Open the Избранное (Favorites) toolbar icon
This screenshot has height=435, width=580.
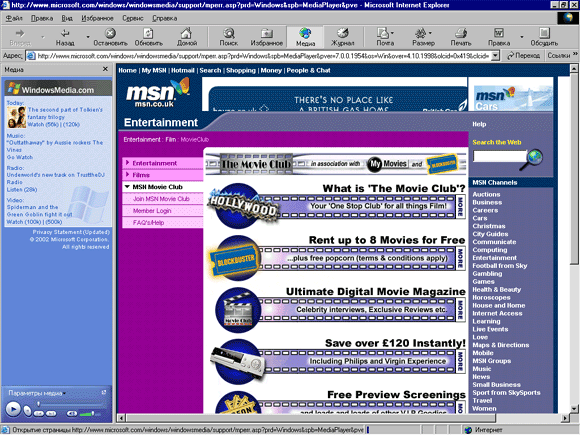pyautogui.click(x=266, y=34)
